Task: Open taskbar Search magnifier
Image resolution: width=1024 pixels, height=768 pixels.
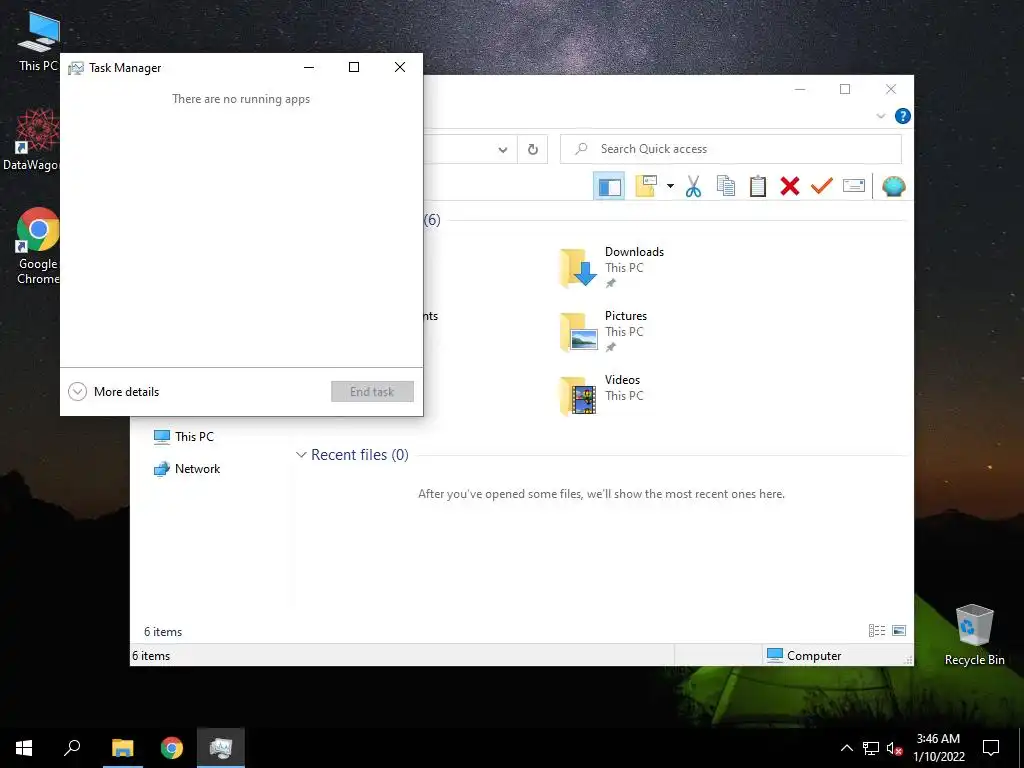Action: click(72, 748)
